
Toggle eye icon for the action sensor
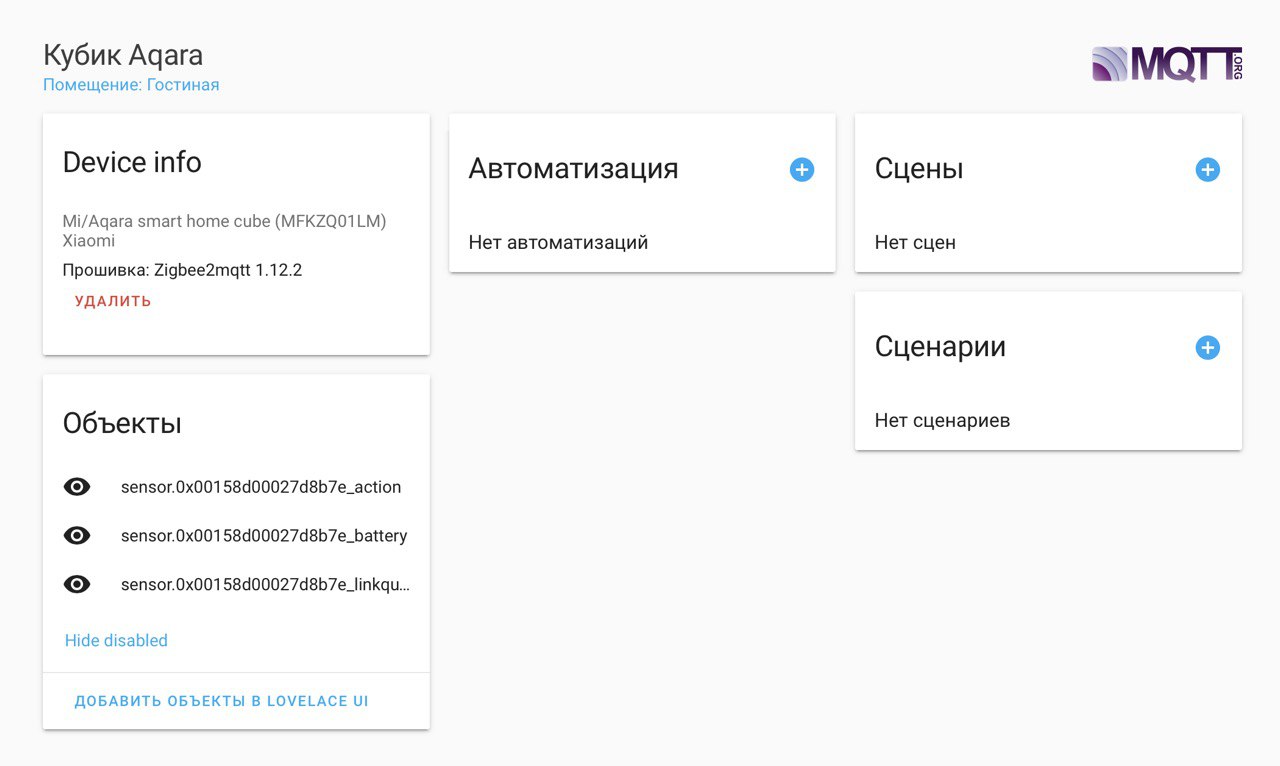pos(77,487)
